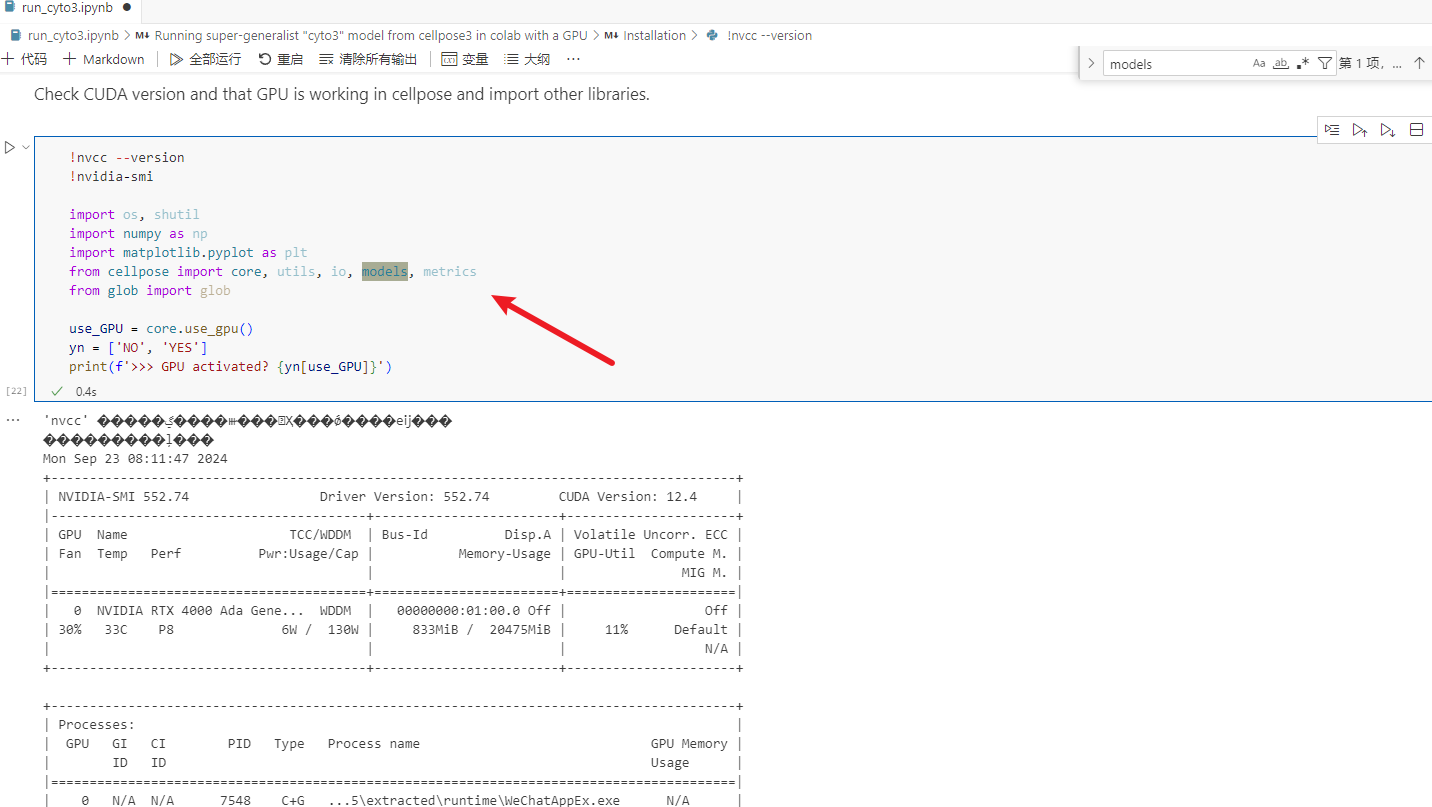
Task: Click the '!nvidia-smi' code line
Action: (111, 176)
